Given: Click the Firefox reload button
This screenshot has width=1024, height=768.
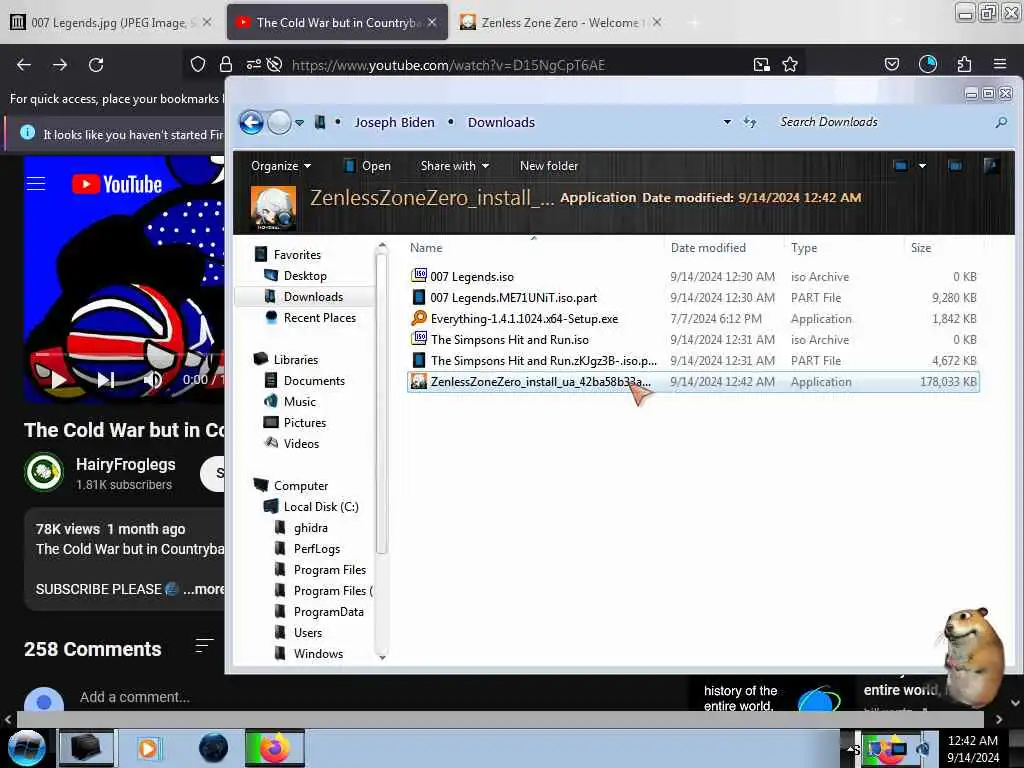Looking at the screenshot, I should pyautogui.click(x=96, y=65).
